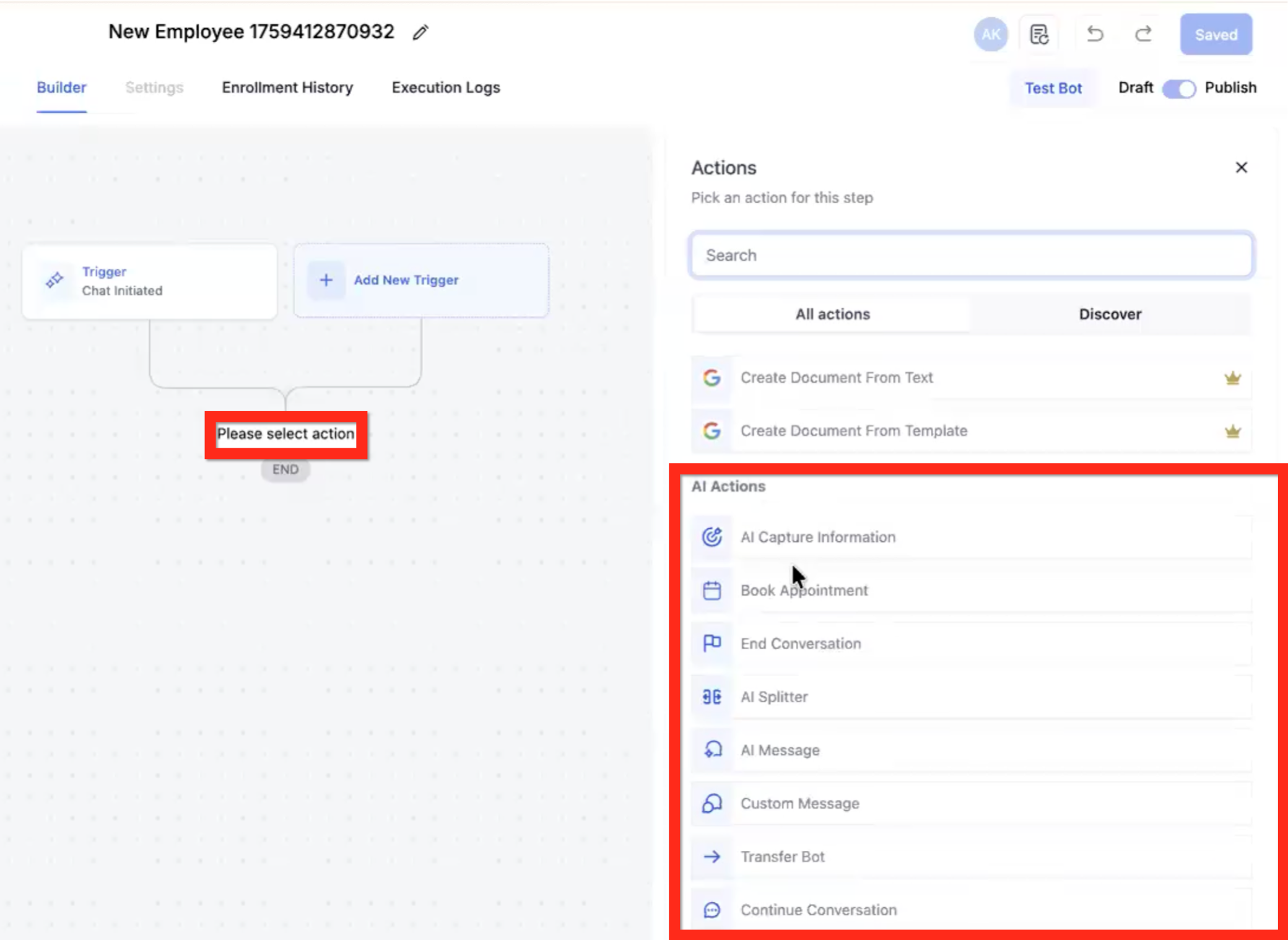Pick the AI Splitter action
Image resolution: width=1288 pixels, height=940 pixels.
click(774, 697)
